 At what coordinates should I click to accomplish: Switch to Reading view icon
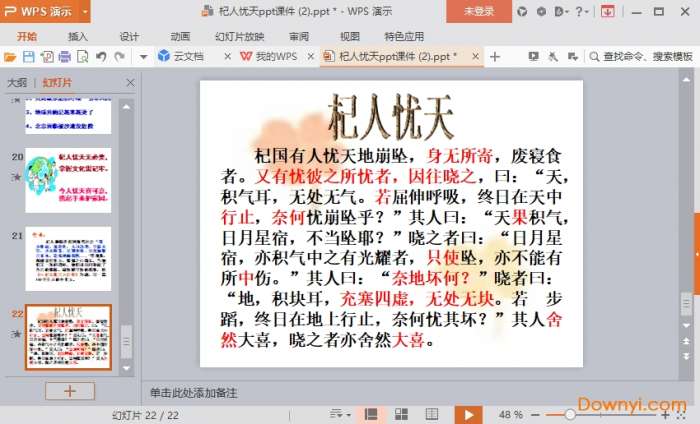click(432, 415)
